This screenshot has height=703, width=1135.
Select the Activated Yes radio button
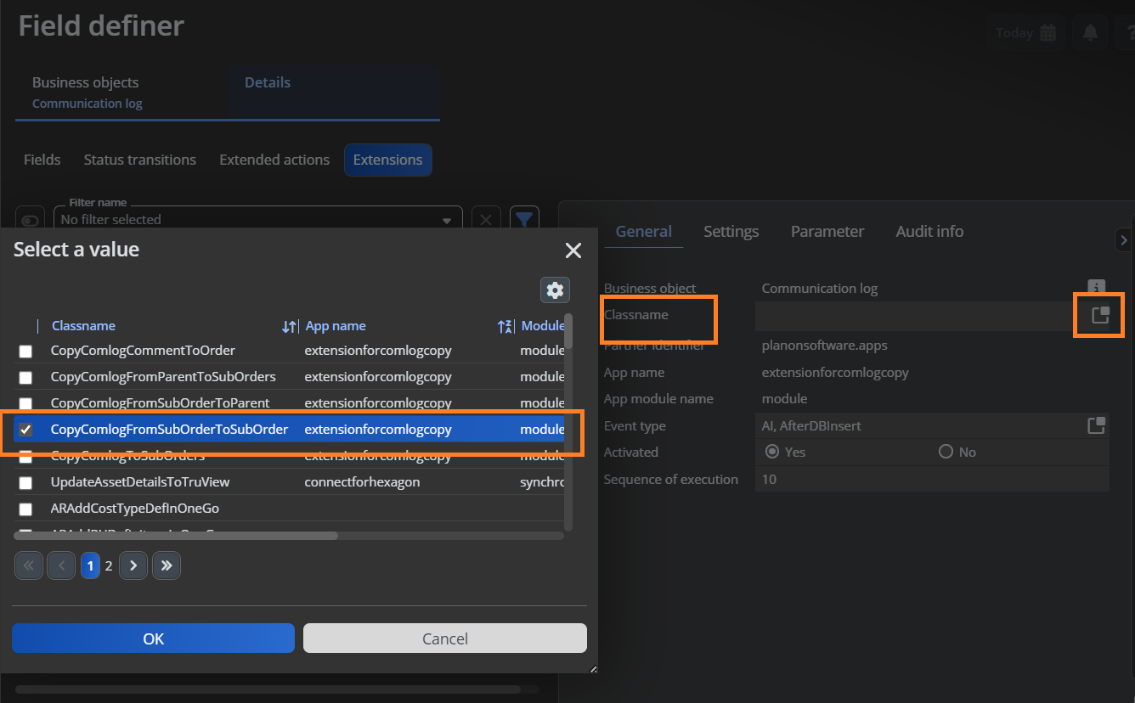[x=772, y=452]
